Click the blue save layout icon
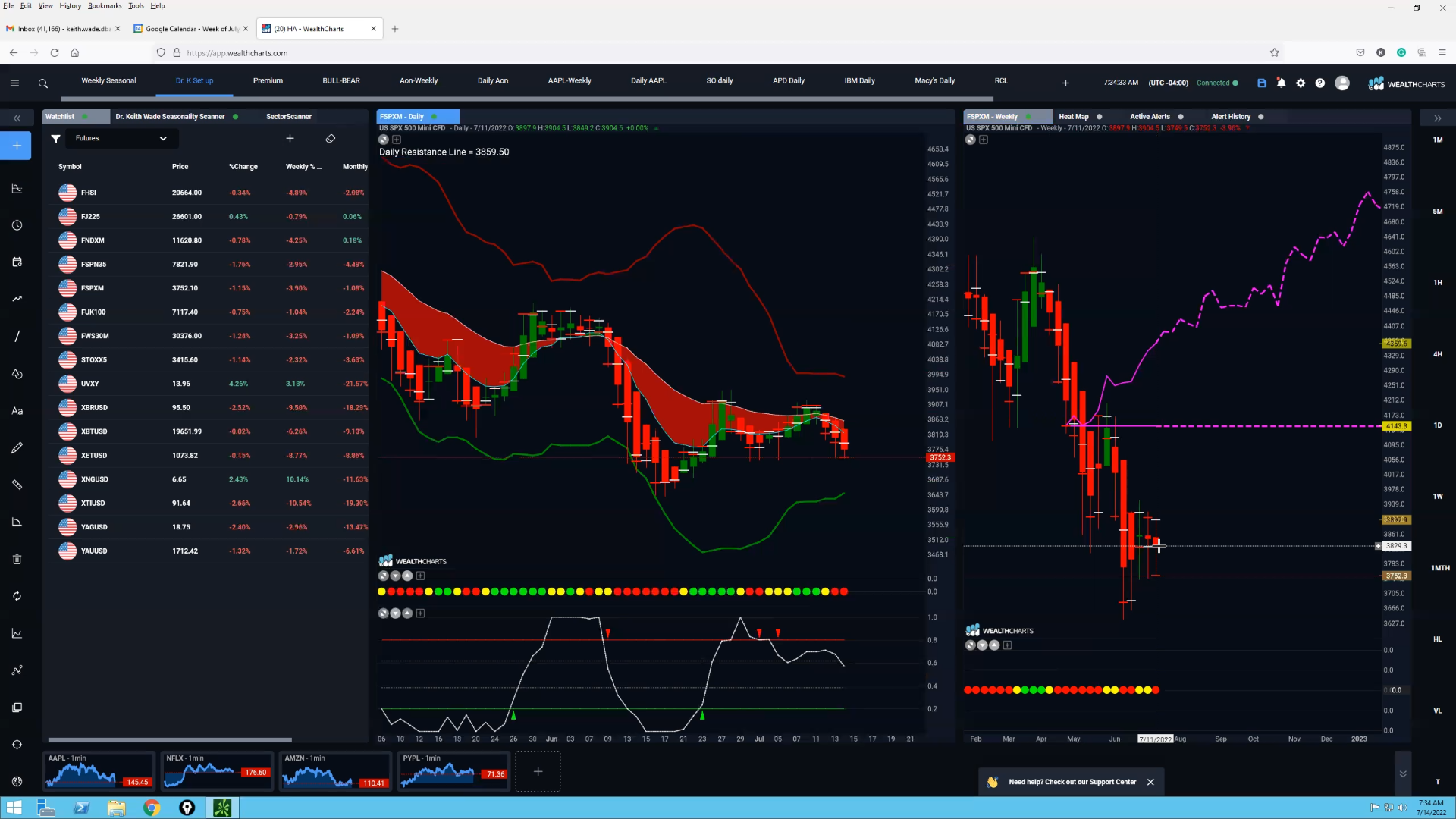The height and width of the screenshot is (819, 1456). (x=1262, y=83)
